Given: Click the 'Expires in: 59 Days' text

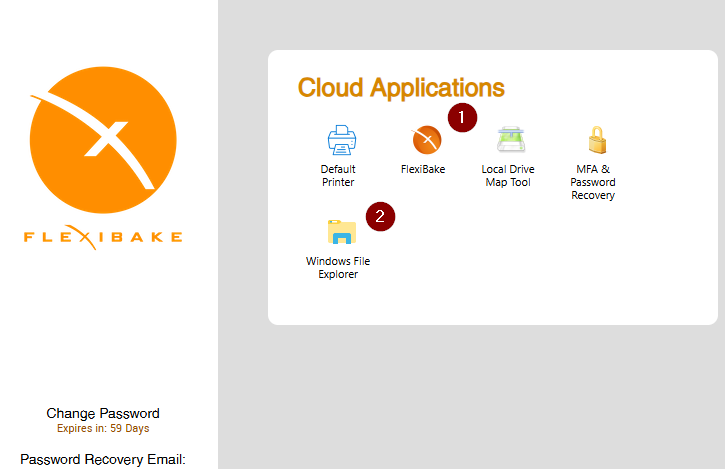Looking at the screenshot, I should point(103,428).
